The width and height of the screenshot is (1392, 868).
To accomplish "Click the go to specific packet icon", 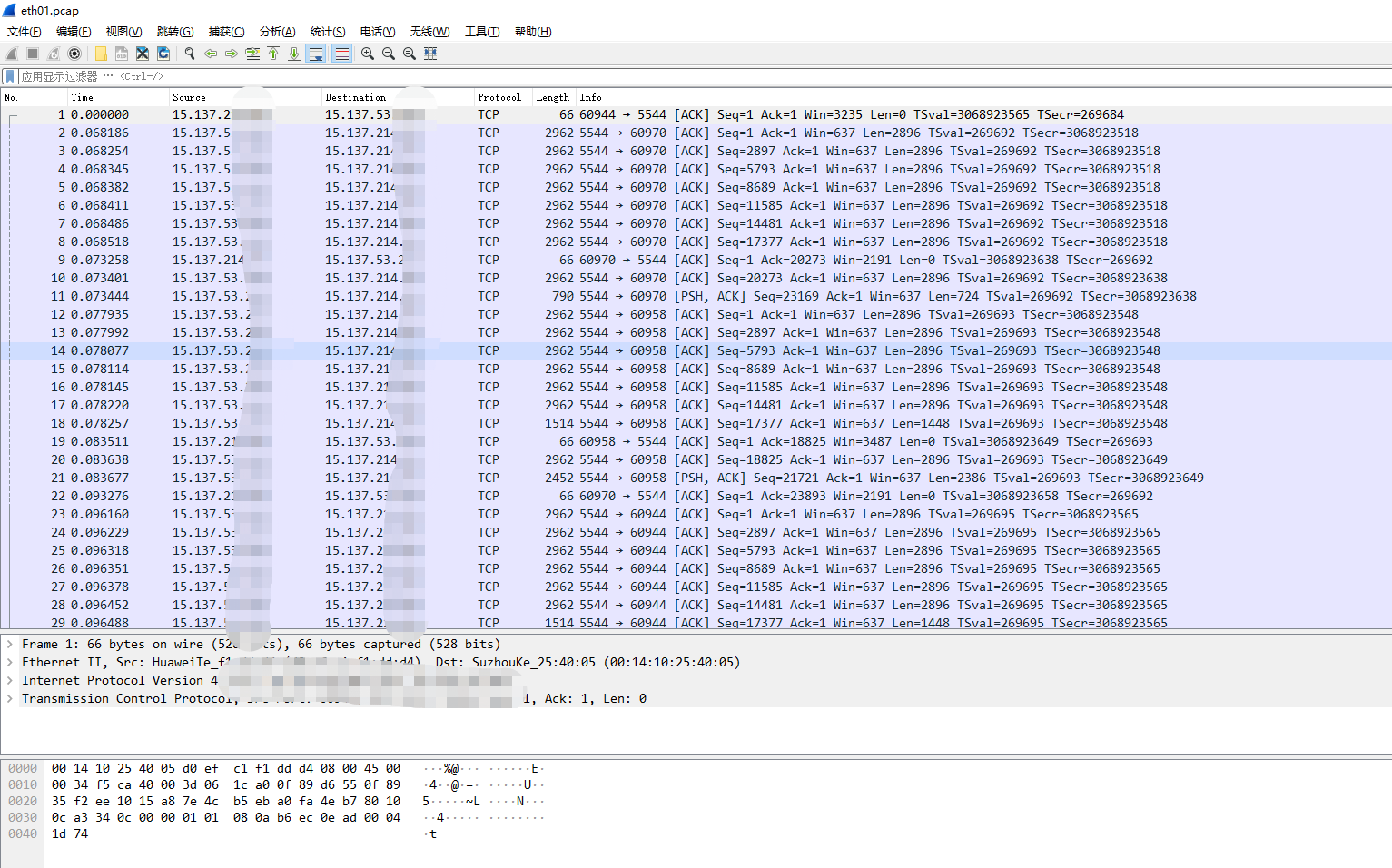I will pos(252,54).
